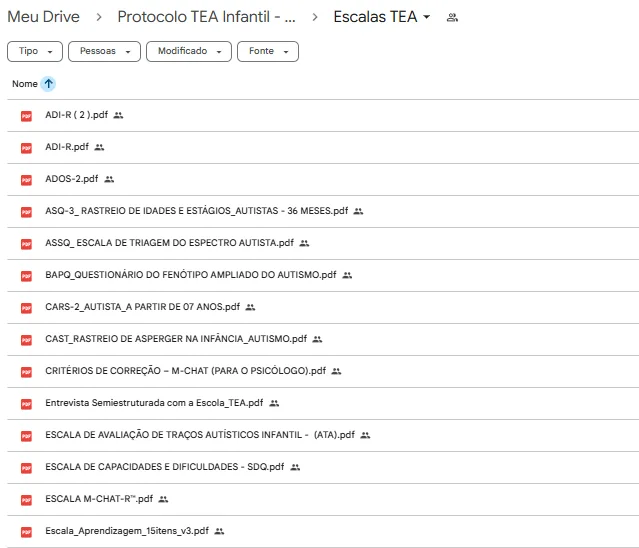Select BAPQ_QUESTIONÁRIO DO FENÓTIPO AMPLIADO file

coord(191,275)
